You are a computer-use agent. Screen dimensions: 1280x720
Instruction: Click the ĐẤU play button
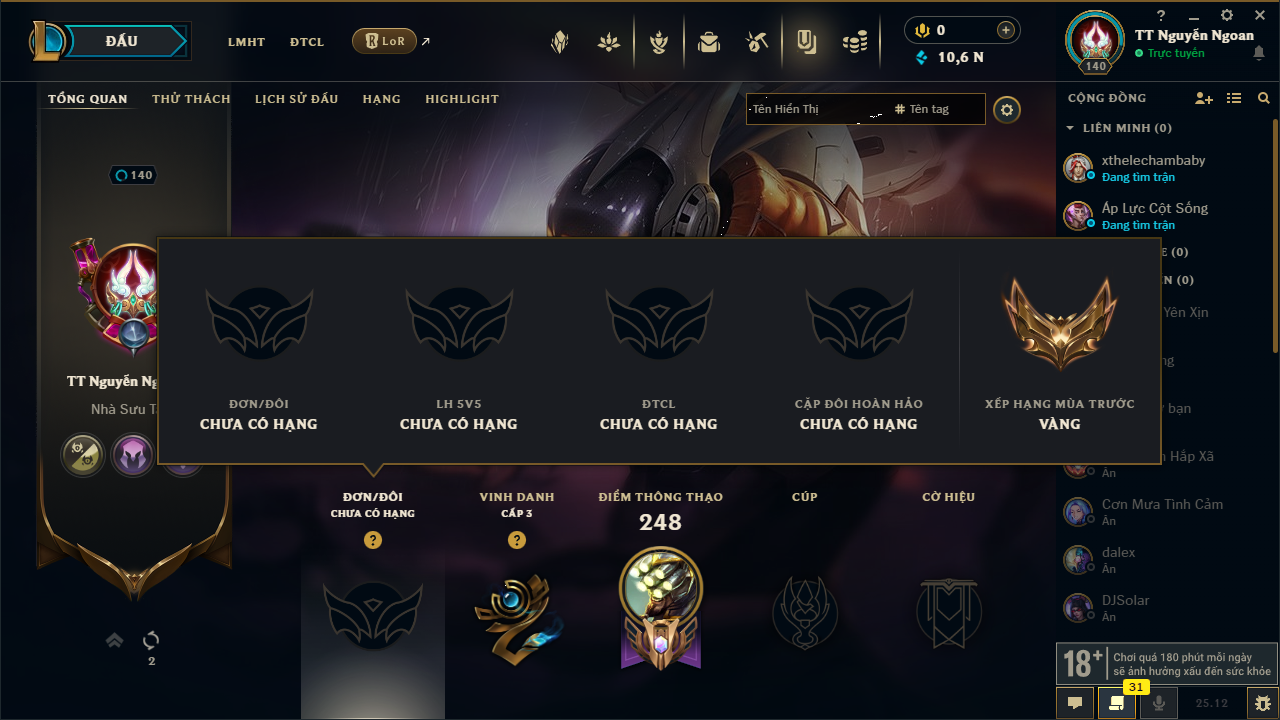[120, 41]
